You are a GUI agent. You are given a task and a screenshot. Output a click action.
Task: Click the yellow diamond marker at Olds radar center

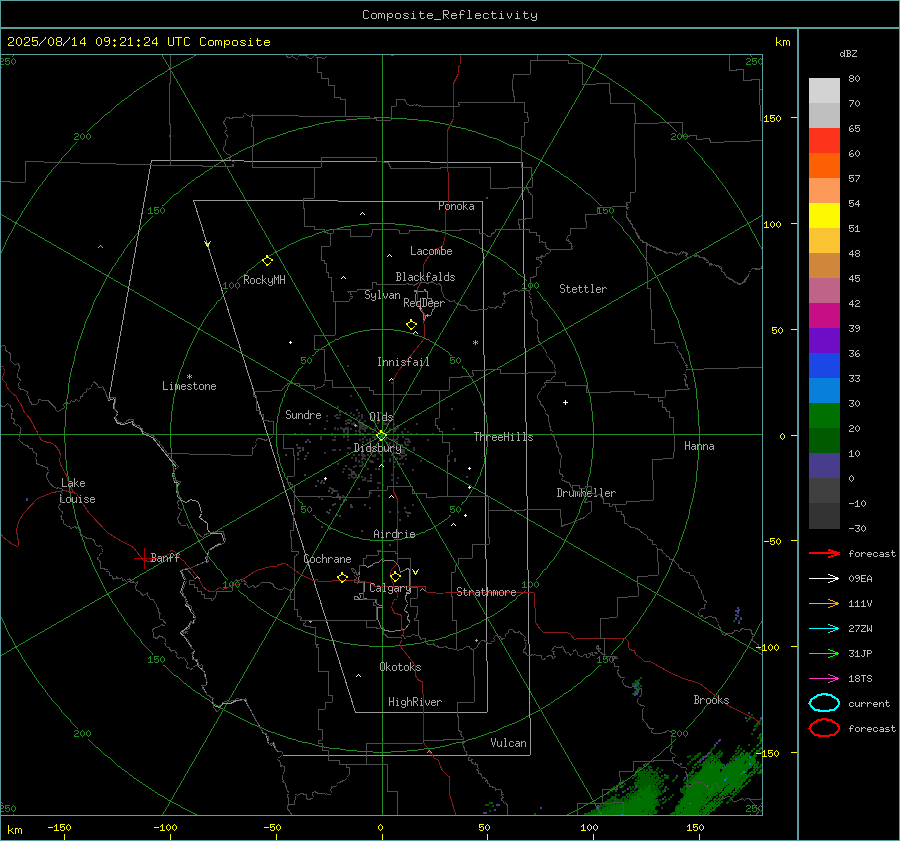[x=382, y=436]
